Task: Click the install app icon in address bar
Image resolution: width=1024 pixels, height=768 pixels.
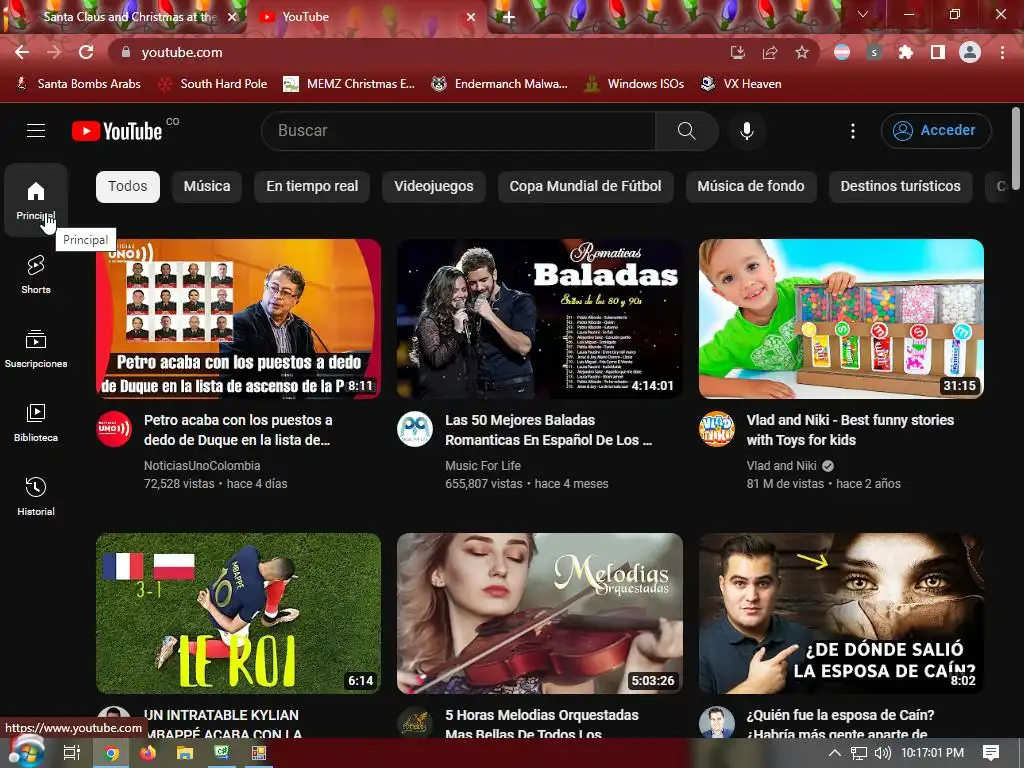Action: pyautogui.click(x=738, y=52)
